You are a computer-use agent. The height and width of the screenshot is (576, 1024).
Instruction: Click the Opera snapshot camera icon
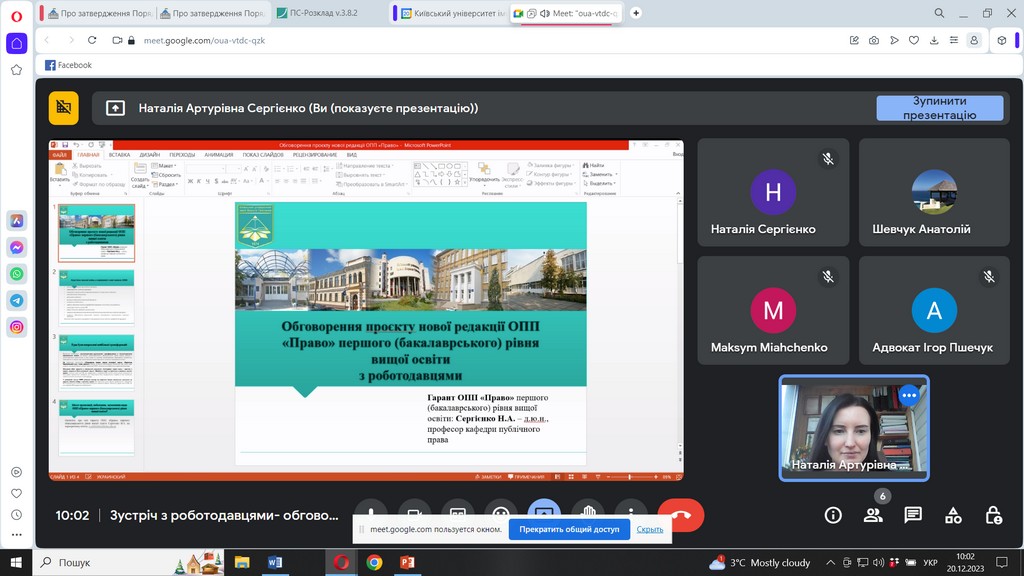tap(874, 40)
